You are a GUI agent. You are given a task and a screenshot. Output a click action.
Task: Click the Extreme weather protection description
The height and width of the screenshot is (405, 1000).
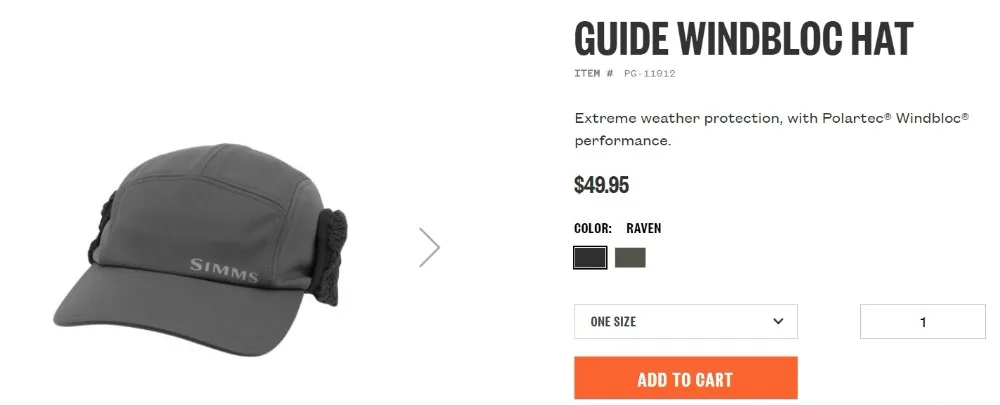[x=772, y=129]
